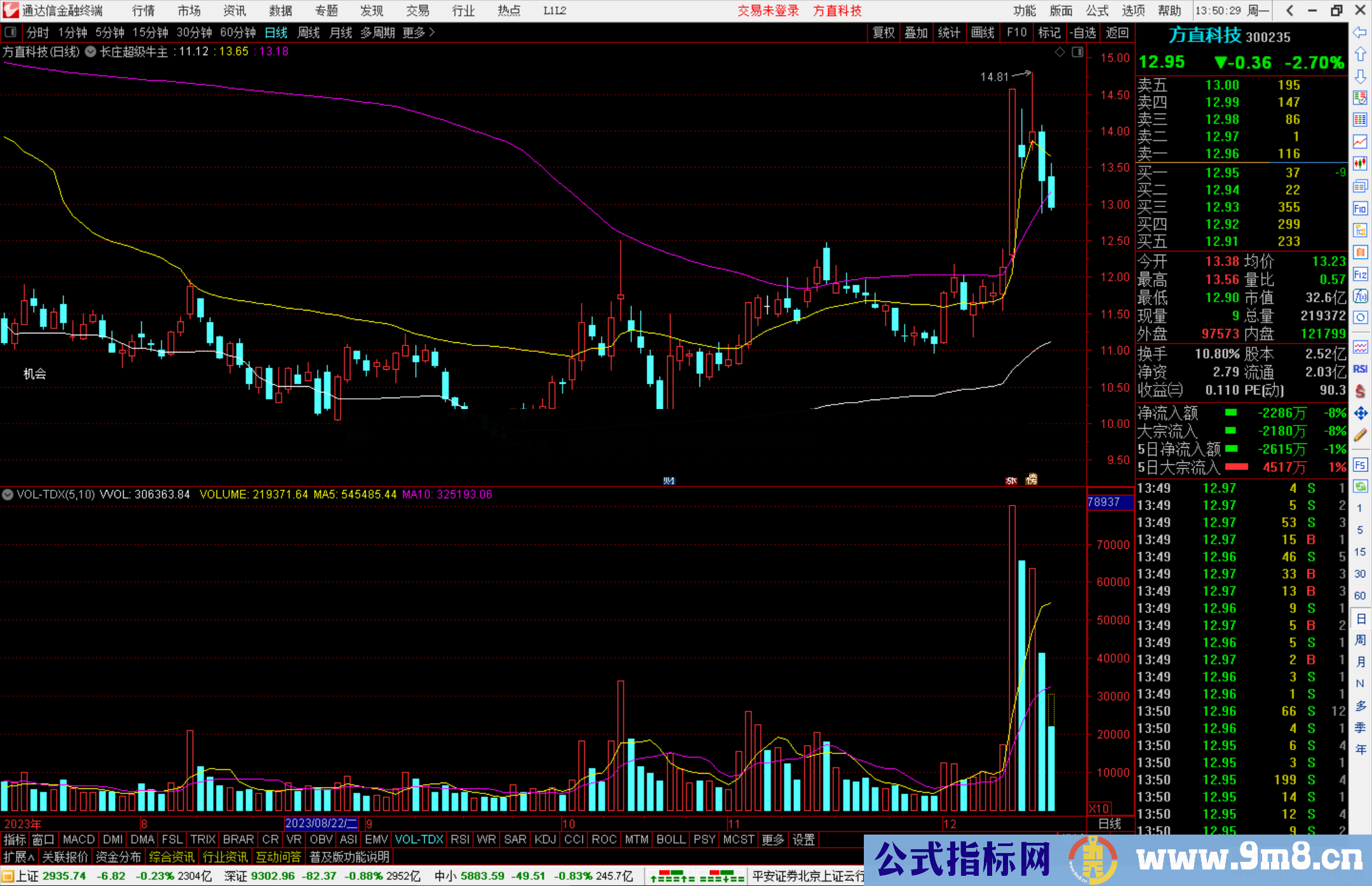Switch chart to 1分钟 period
The image size is (1372, 886).
(x=72, y=32)
